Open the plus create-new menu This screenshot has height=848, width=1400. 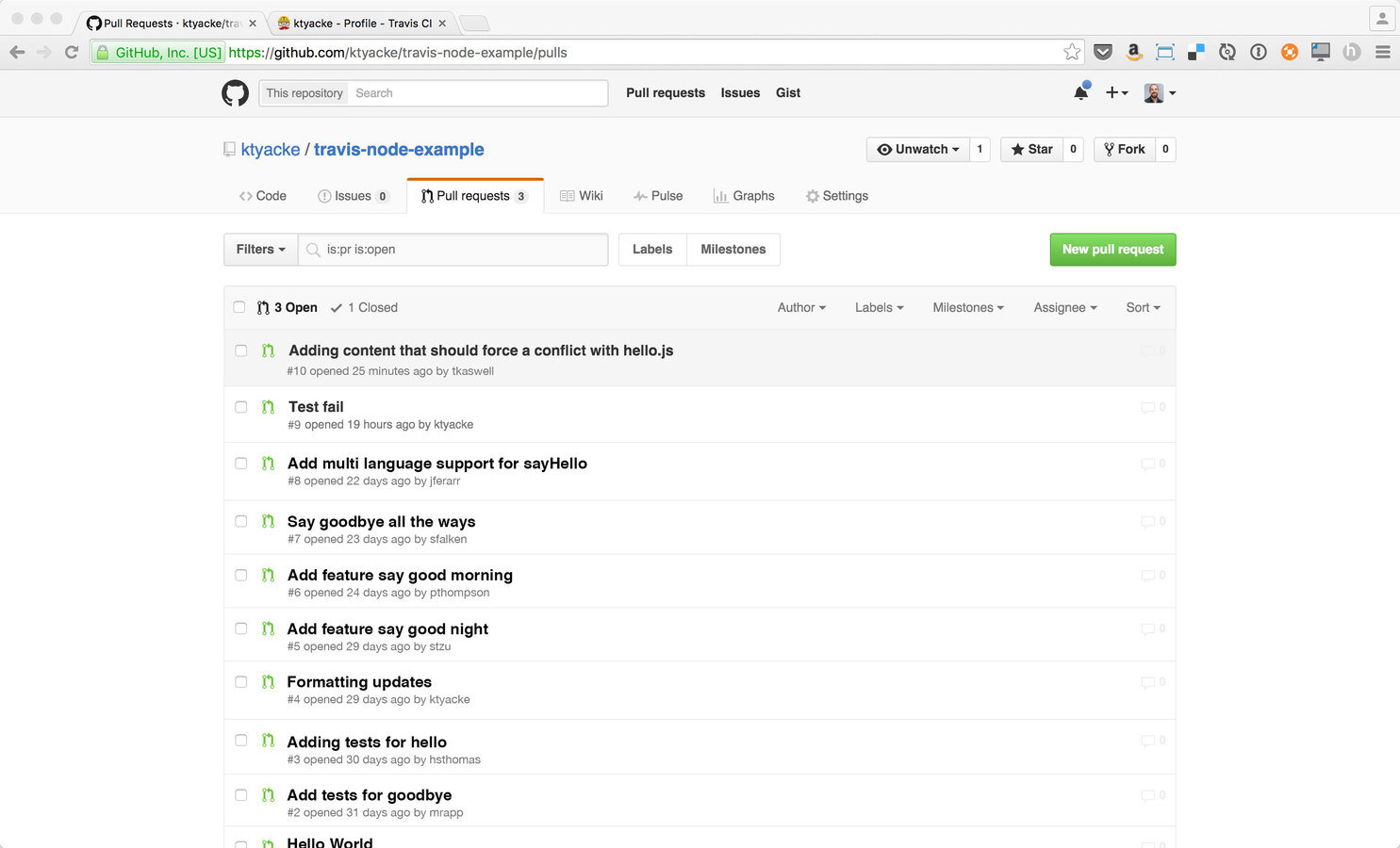[1116, 92]
